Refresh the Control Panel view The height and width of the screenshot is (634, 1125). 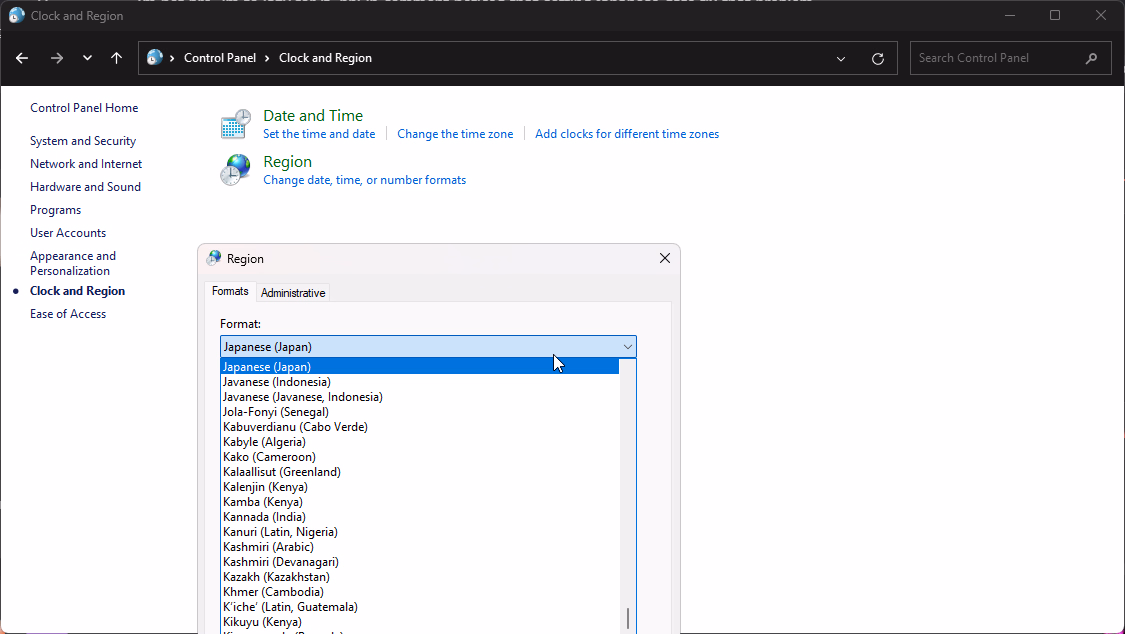pos(878,58)
